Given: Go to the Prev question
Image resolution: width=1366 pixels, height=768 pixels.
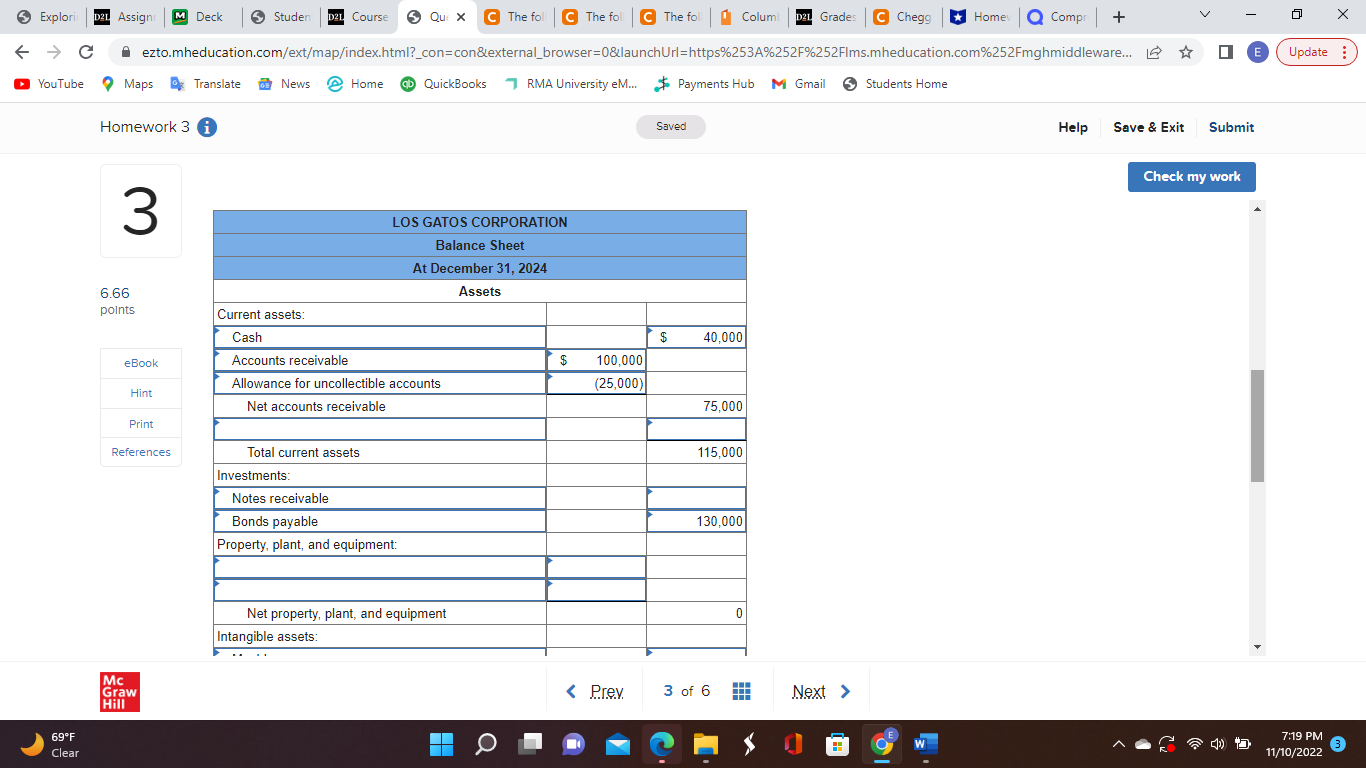Looking at the screenshot, I should point(595,691).
